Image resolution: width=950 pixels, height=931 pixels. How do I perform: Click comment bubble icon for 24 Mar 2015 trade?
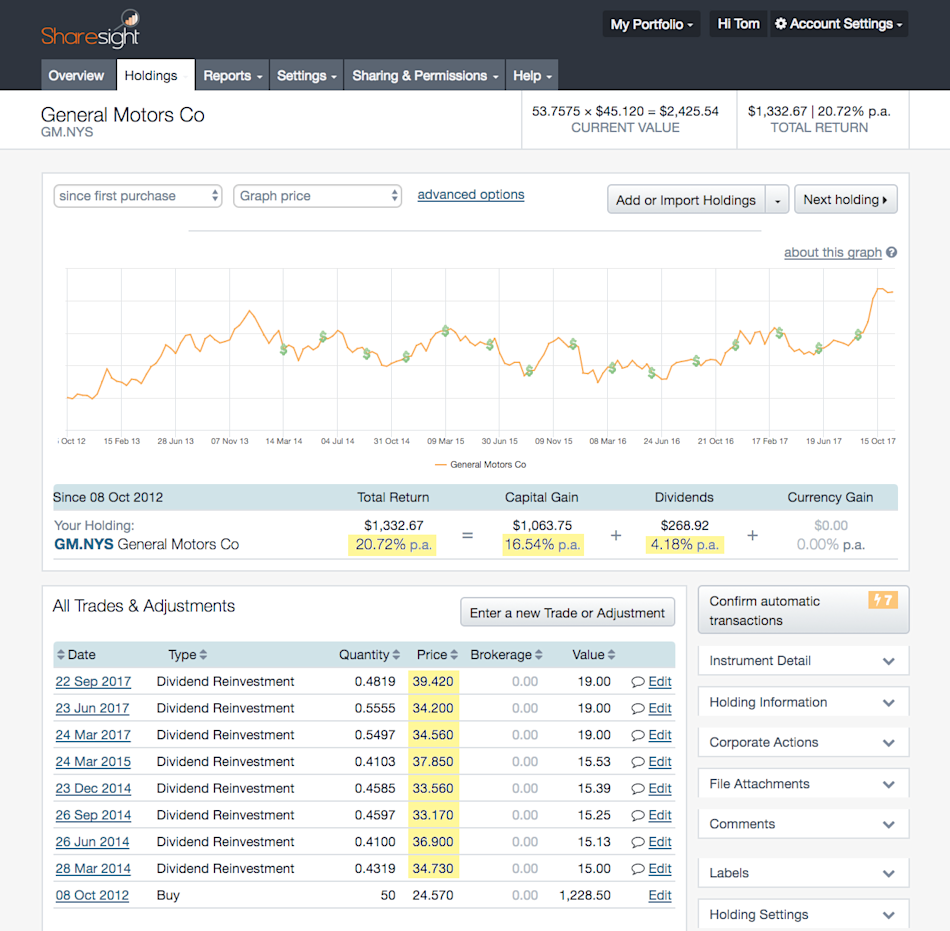637,762
